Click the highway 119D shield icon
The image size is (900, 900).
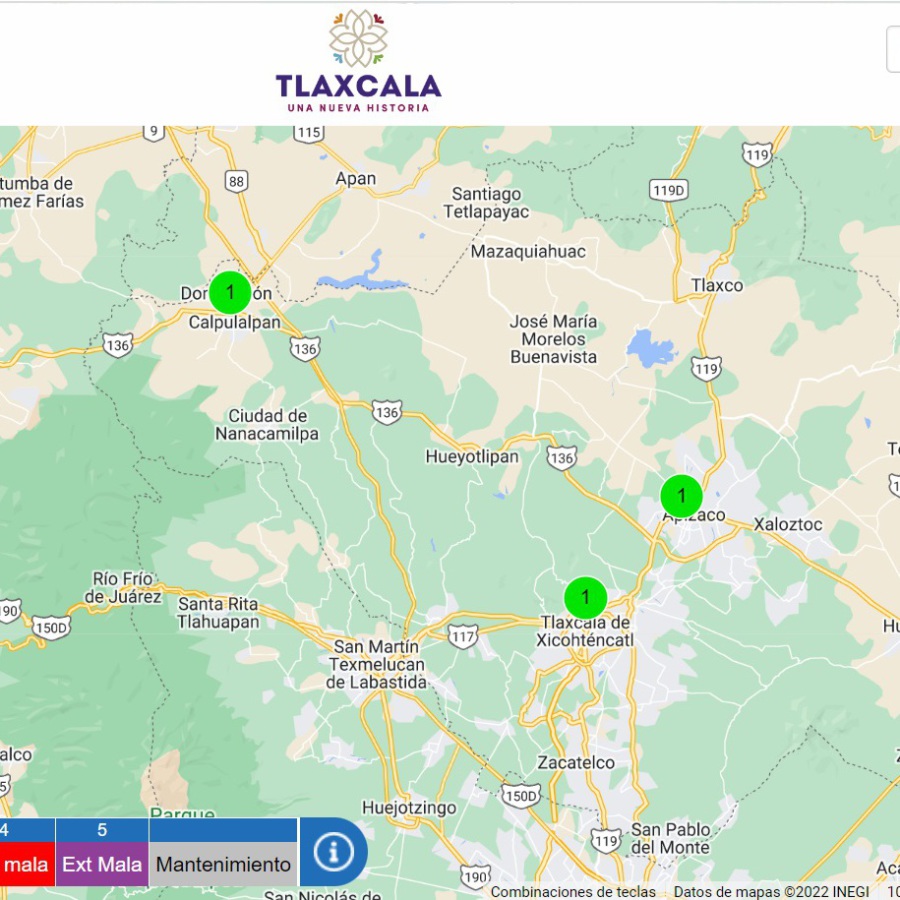[x=668, y=190]
